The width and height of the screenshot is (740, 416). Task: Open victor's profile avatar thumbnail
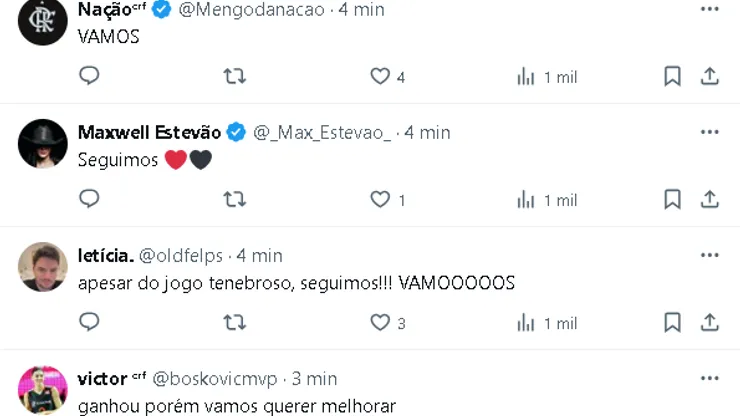pyautogui.click(x=42, y=390)
